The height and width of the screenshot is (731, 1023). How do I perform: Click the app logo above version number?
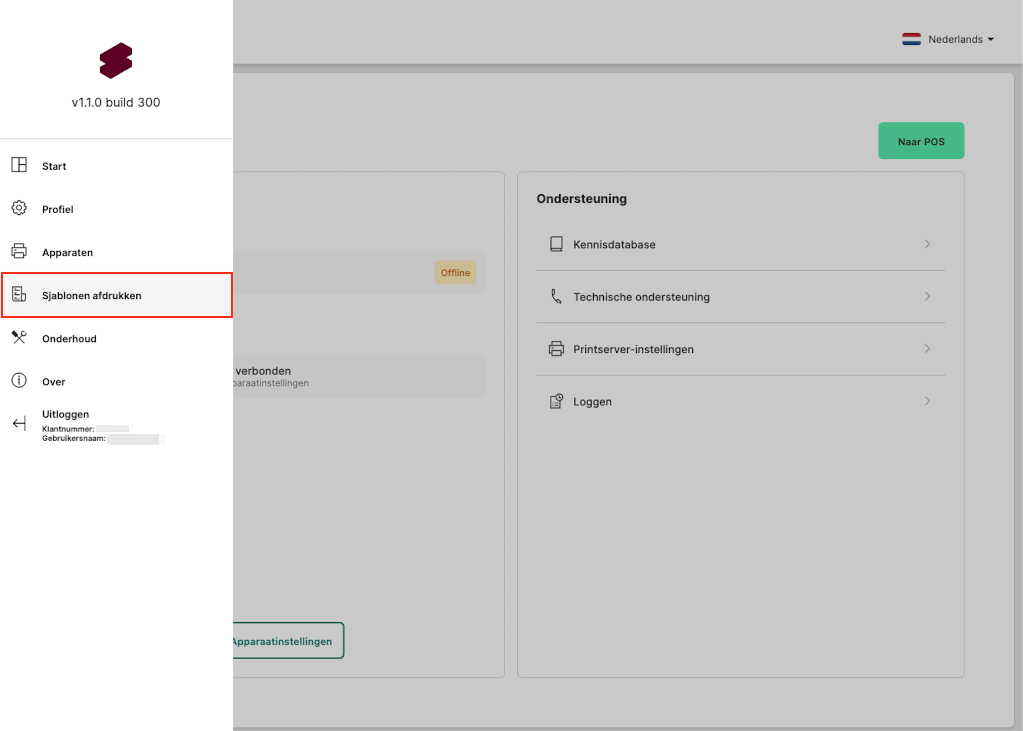coord(116,61)
